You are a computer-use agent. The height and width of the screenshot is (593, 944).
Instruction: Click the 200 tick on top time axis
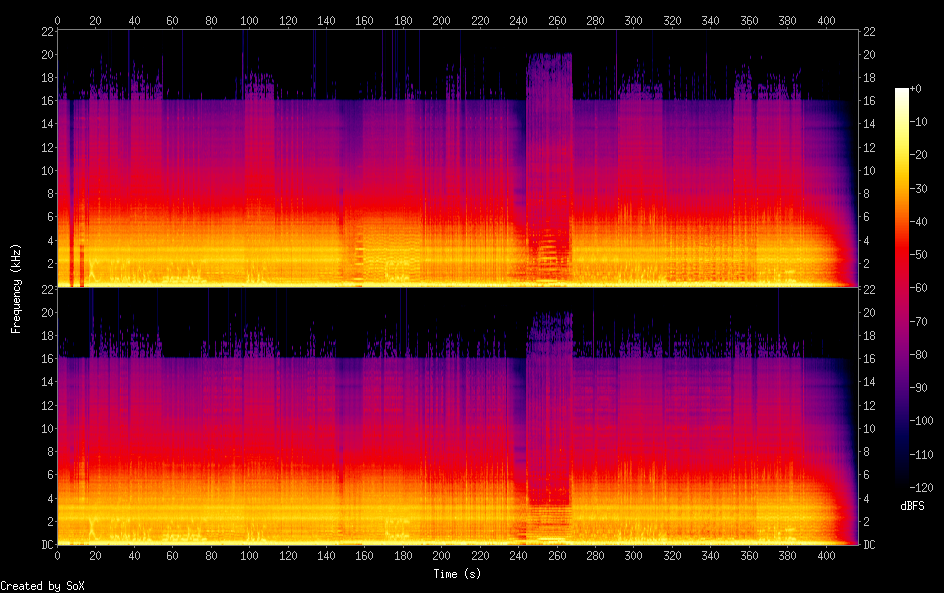pyautogui.click(x=441, y=20)
